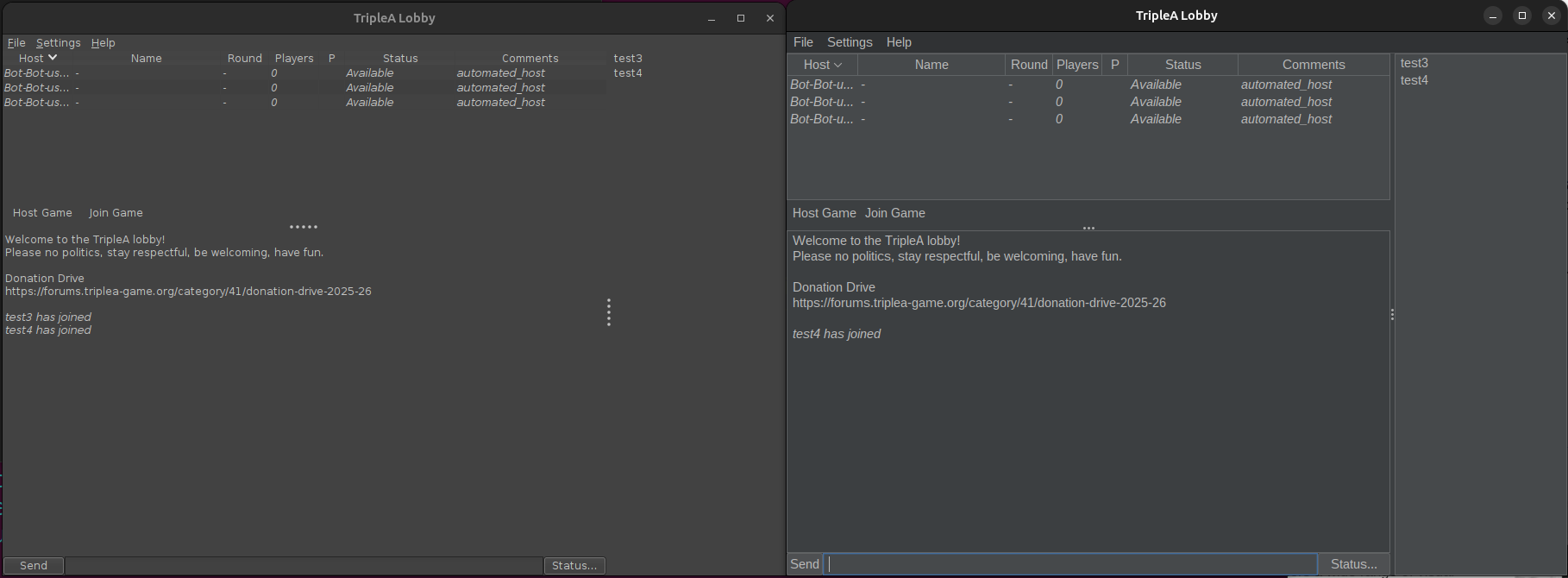Sort by Host column in right window
This screenshot has height=578, width=1568.
pos(822,65)
